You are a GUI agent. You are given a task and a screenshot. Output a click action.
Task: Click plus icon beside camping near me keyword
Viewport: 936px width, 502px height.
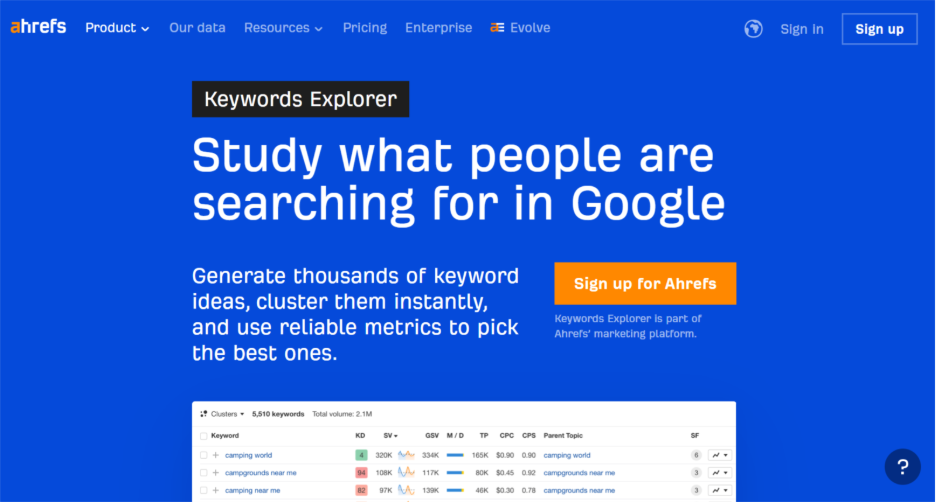215,490
